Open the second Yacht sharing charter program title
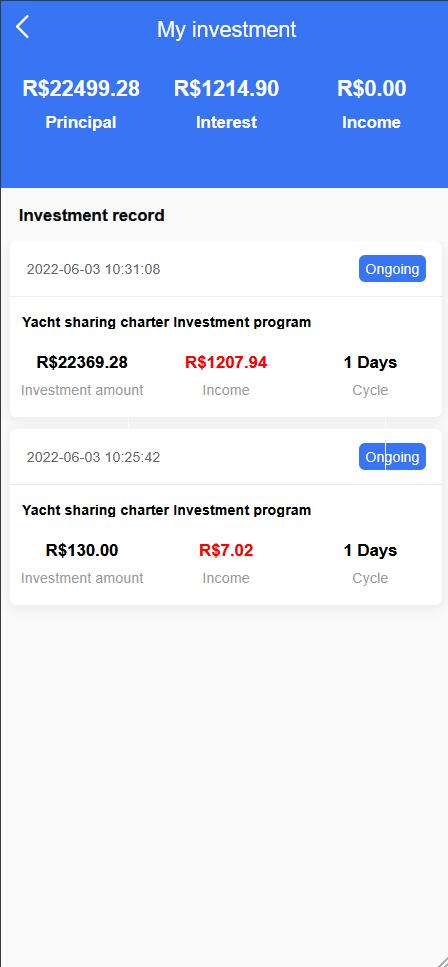 point(167,510)
